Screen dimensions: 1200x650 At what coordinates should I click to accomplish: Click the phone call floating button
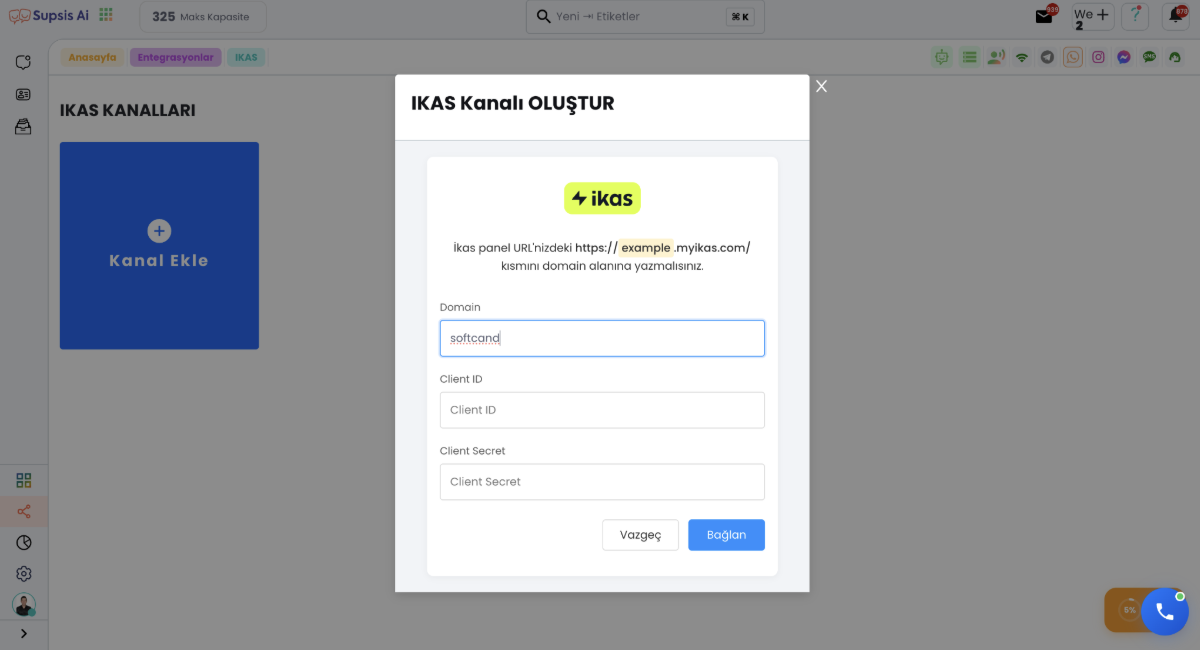pyautogui.click(x=1165, y=611)
